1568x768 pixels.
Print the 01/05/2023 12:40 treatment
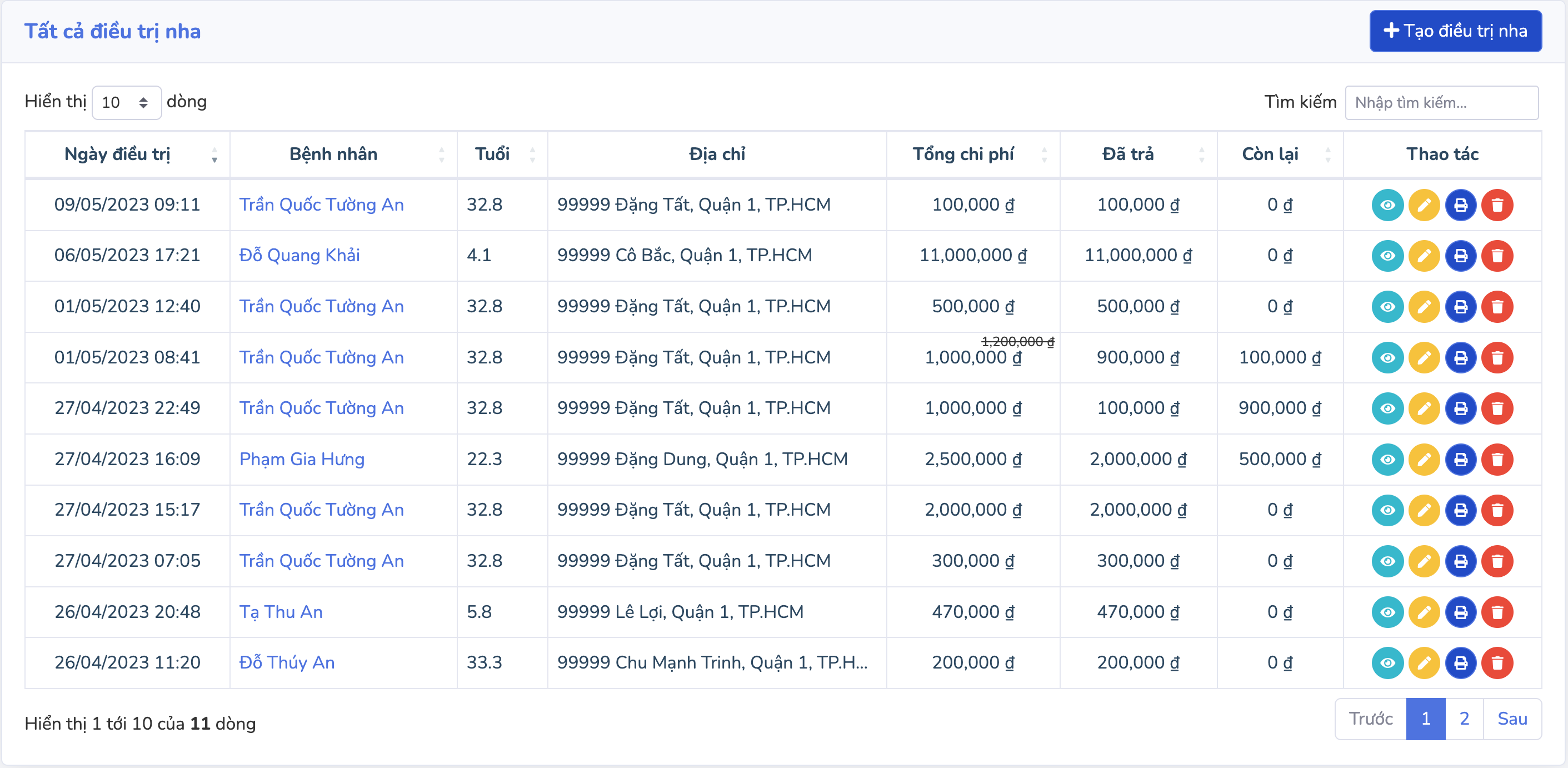pyautogui.click(x=1460, y=307)
